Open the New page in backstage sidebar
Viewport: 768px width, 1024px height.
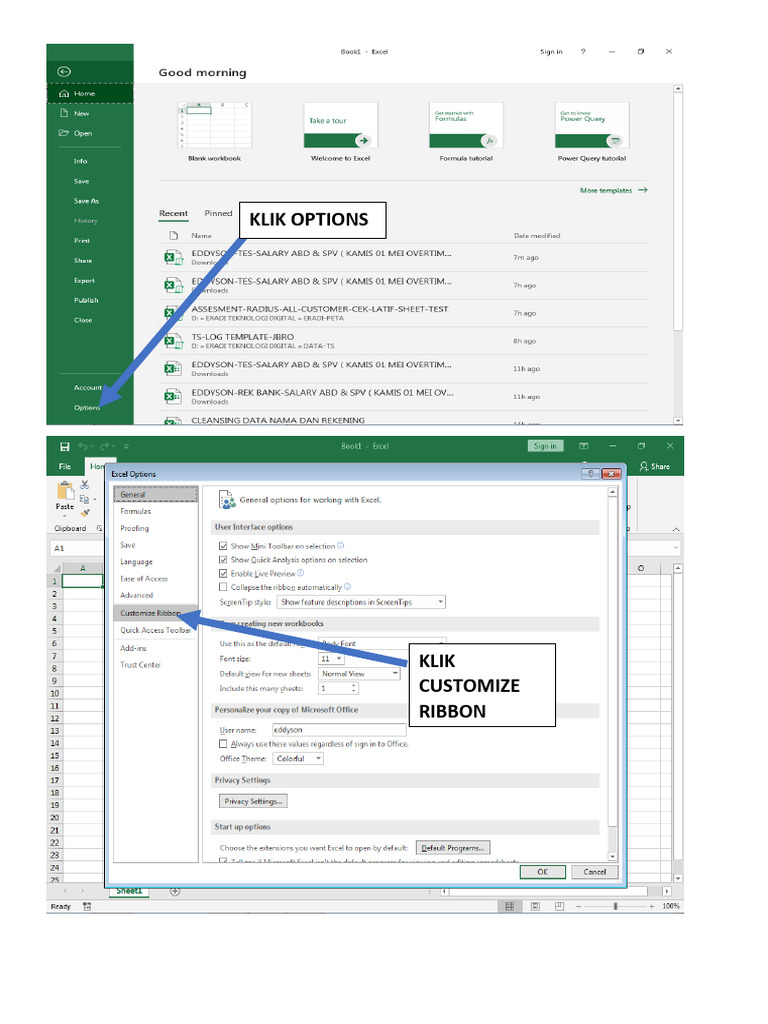[x=81, y=114]
